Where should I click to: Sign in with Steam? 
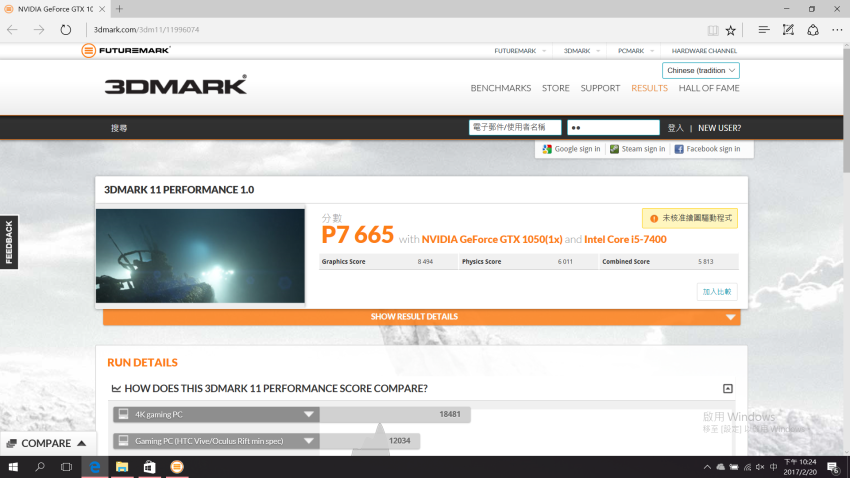[x=638, y=149]
